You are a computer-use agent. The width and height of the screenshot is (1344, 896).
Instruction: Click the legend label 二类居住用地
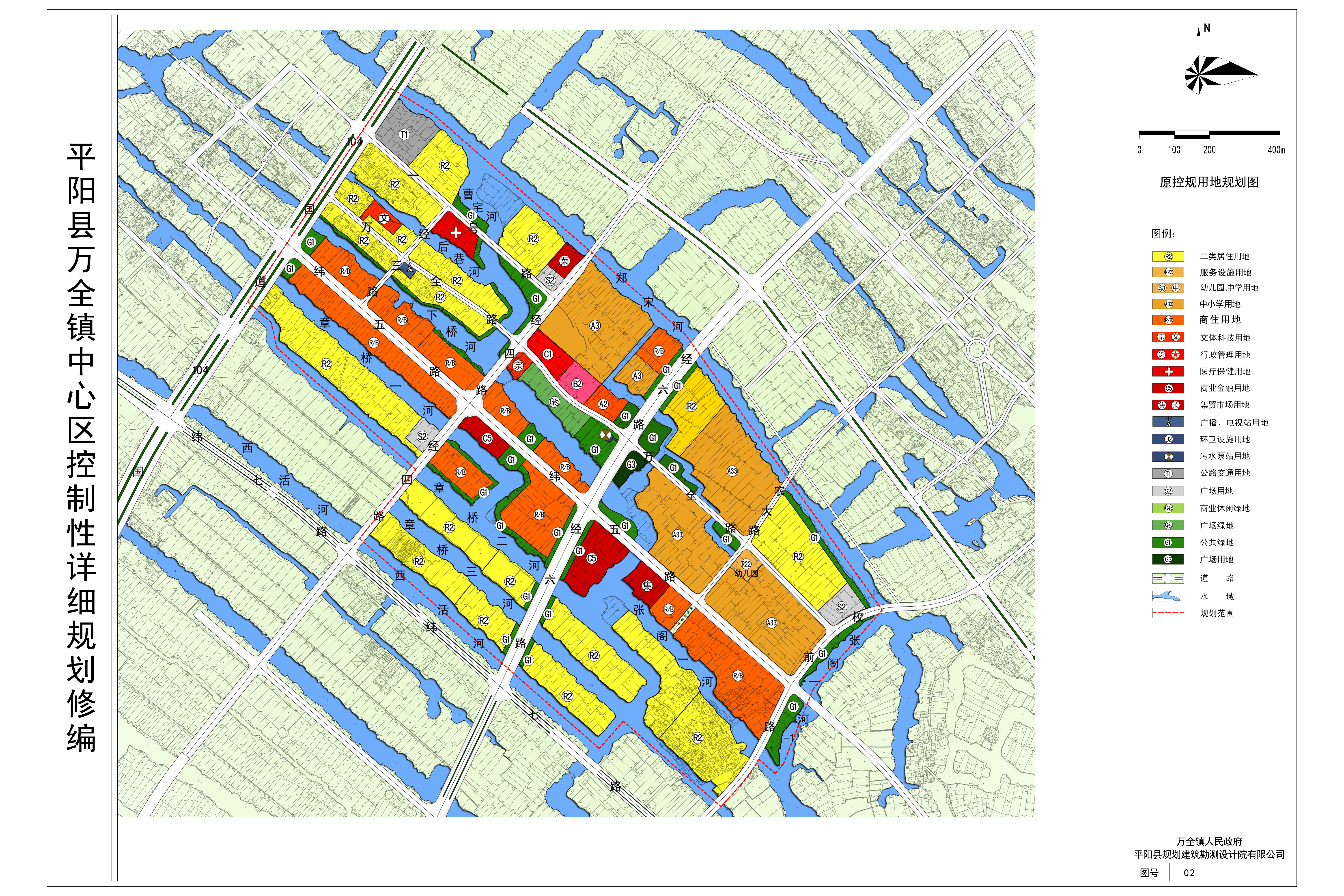pos(1225,256)
